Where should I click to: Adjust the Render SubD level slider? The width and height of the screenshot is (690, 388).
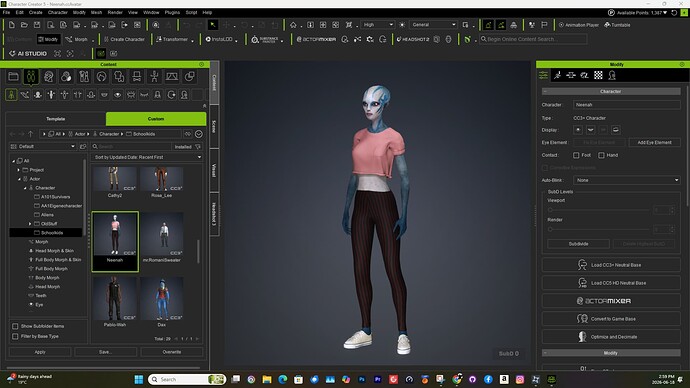click(598, 229)
